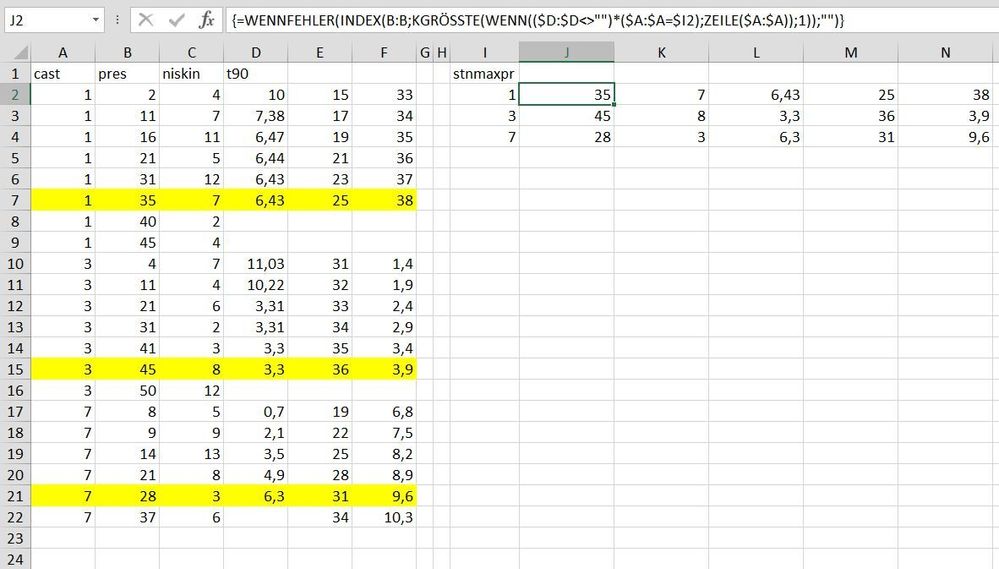The height and width of the screenshot is (569, 999).
Task: Click cell F22 with value 10,3
Action: [x=384, y=517]
